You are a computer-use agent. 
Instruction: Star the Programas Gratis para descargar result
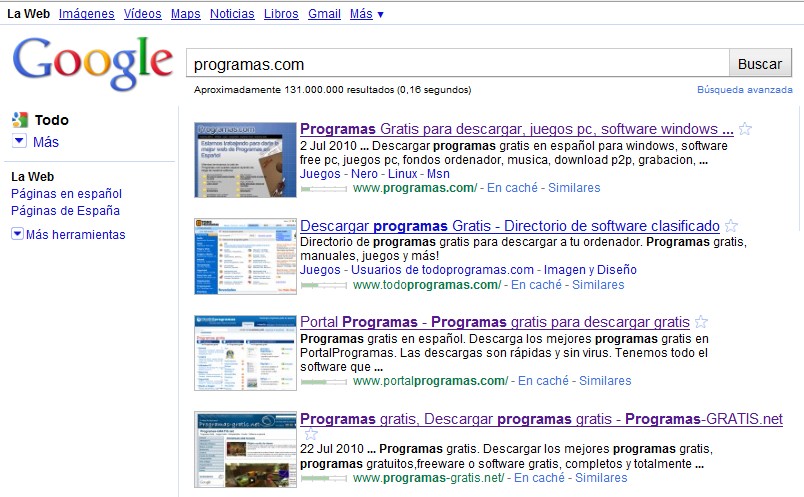(x=745, y=129)
